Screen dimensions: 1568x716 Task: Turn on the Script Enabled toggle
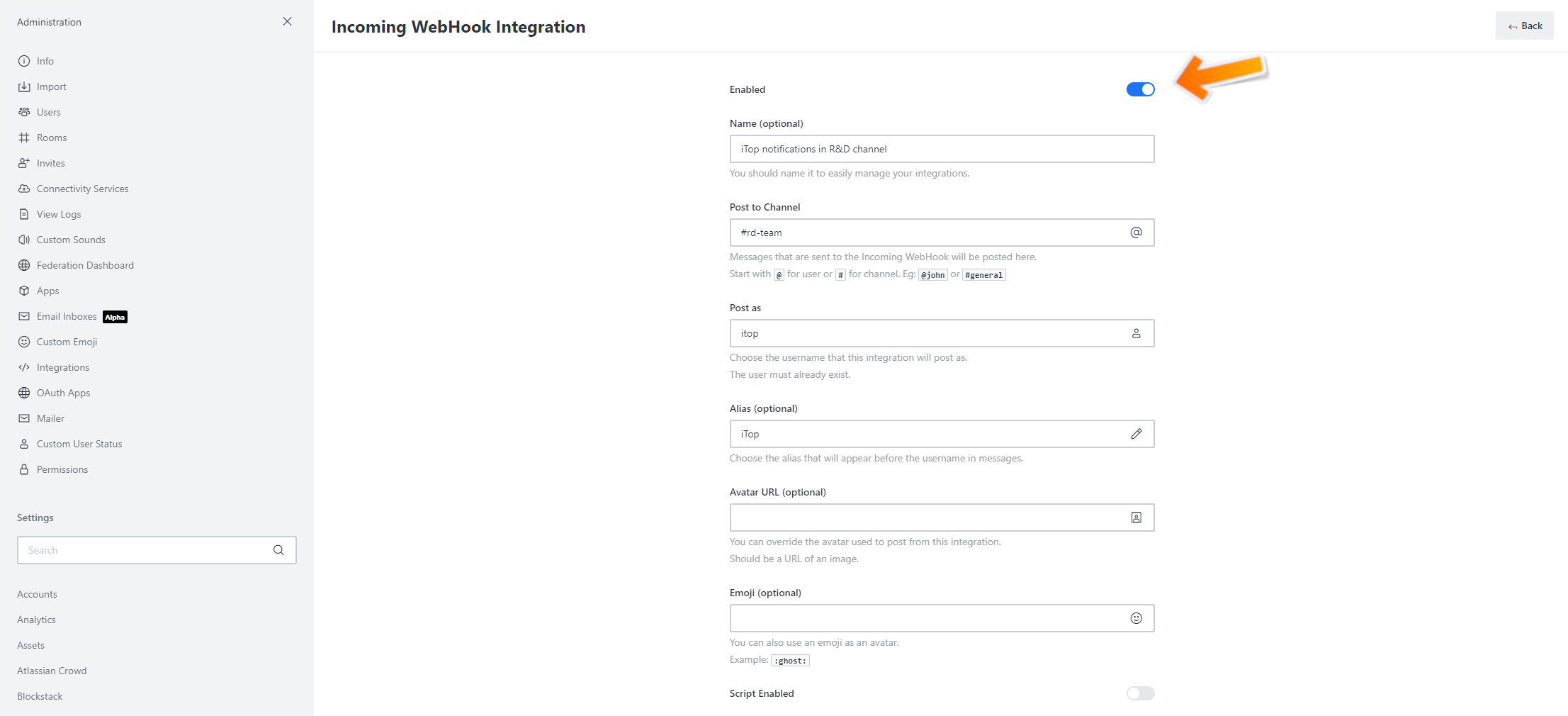click(x=1140, y=693)
